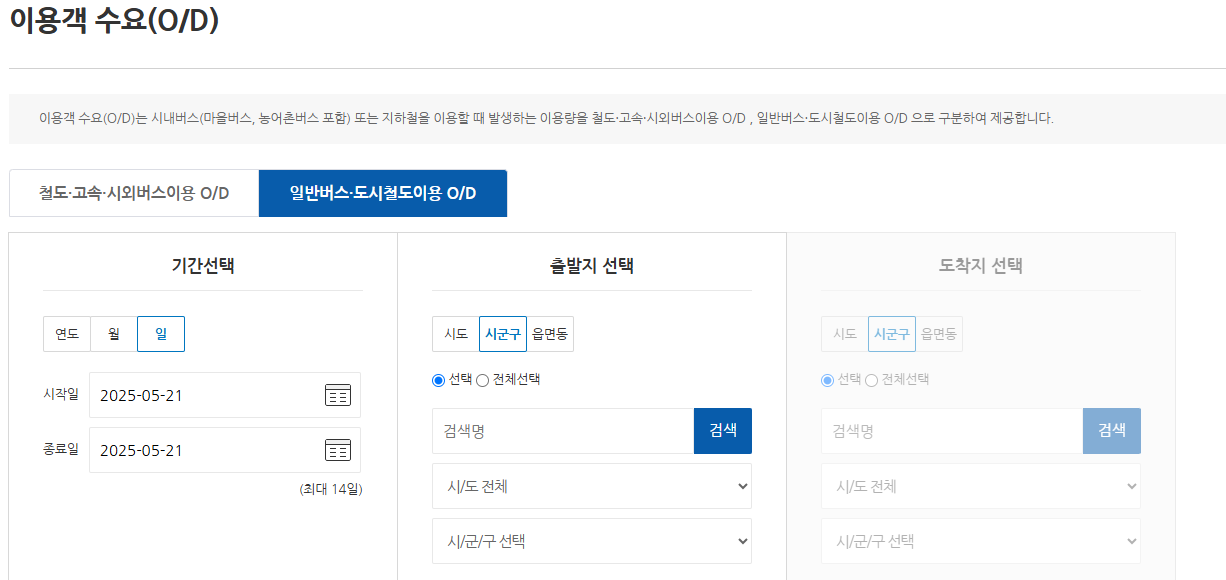Click 검색 button in 출발지 선택
This screenshot has width=1226, height=580.
723,431
